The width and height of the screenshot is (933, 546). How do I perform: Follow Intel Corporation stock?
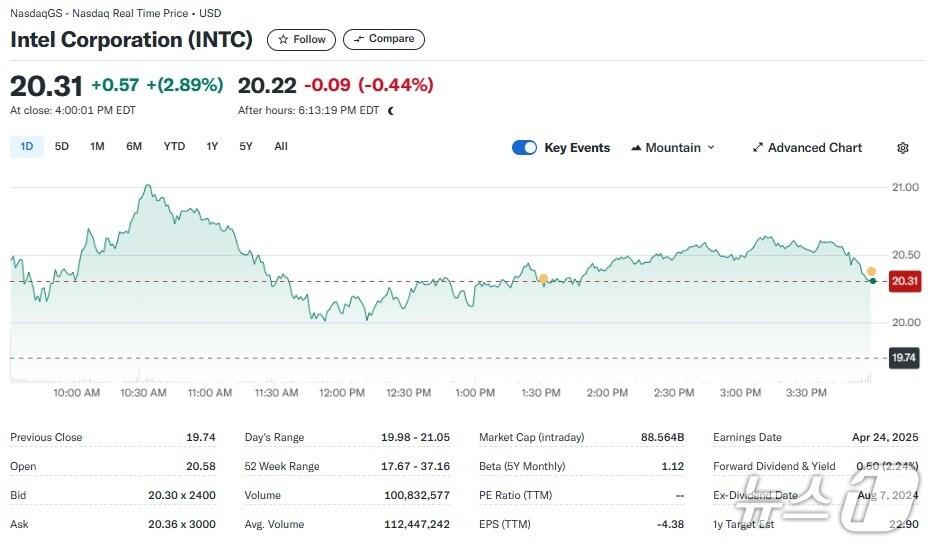point(302,39)
